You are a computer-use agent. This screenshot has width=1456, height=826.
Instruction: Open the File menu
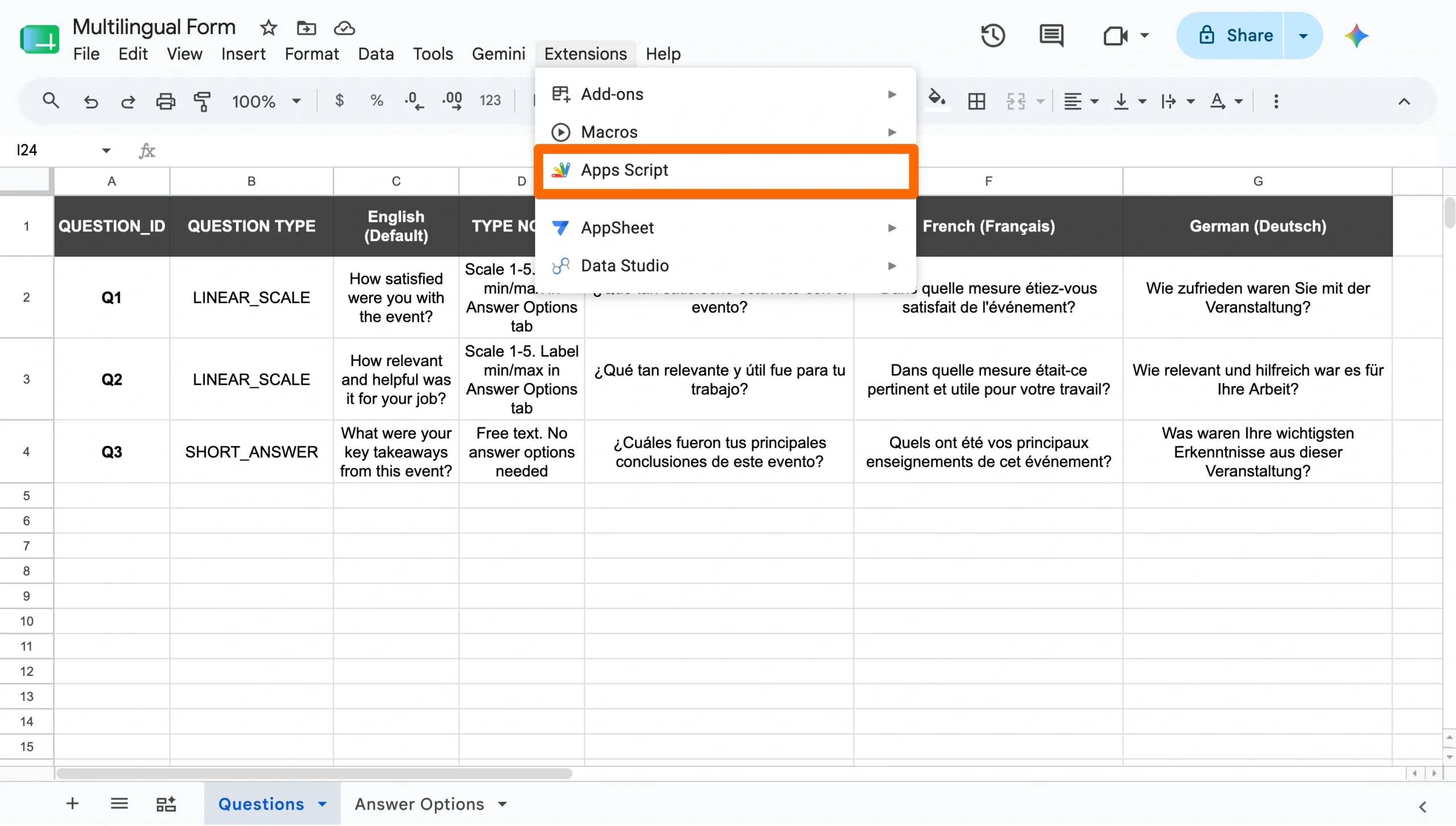(86, 54)
